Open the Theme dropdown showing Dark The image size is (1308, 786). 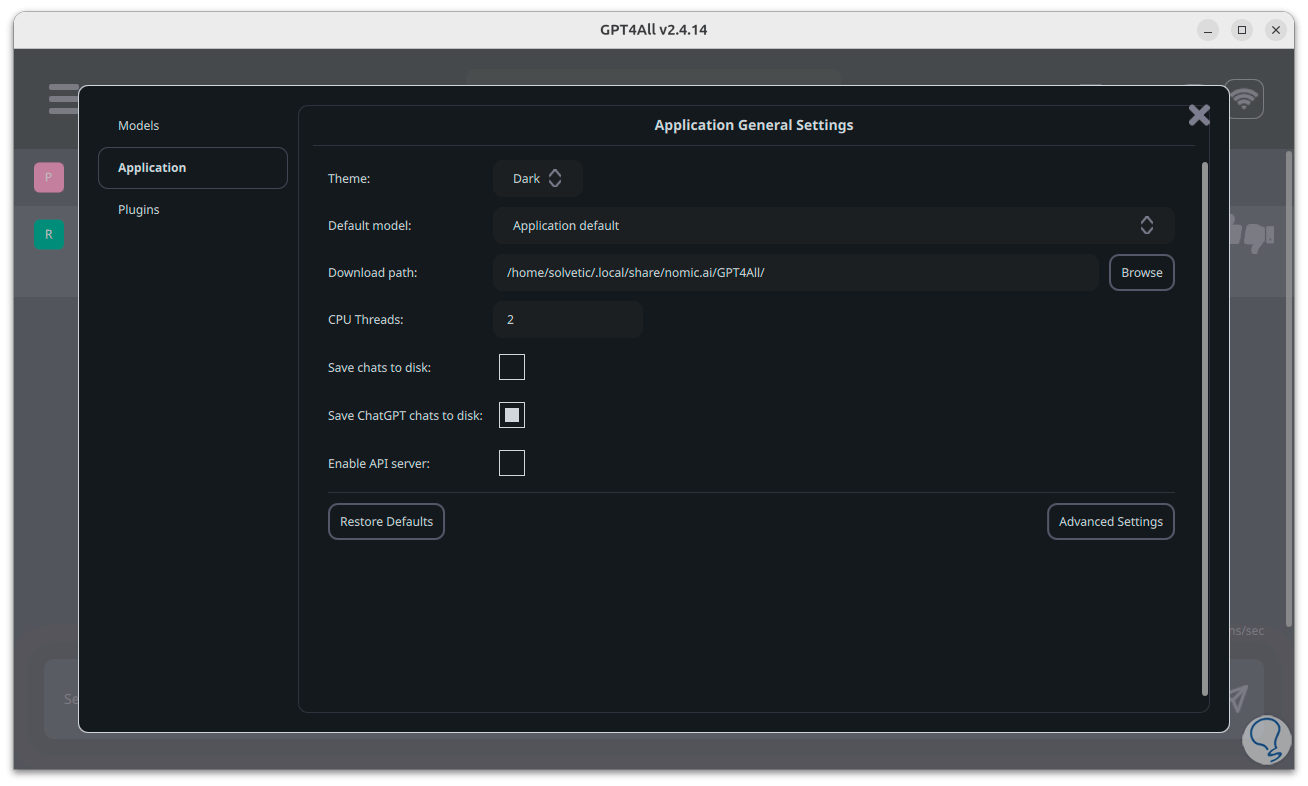(x=538, y=178)
